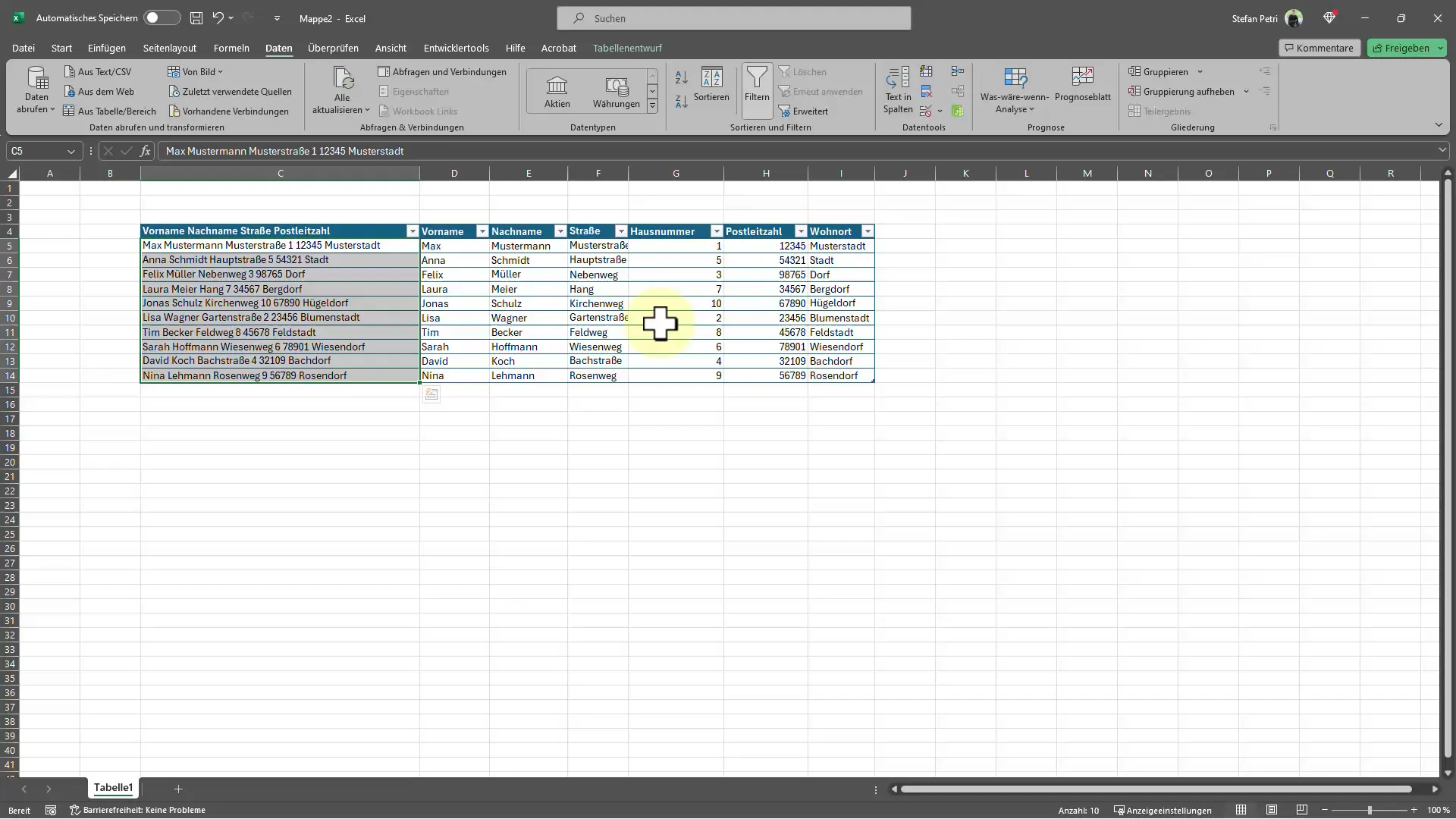
Task: Switch to Start tab
Action: tap(61, 48)
